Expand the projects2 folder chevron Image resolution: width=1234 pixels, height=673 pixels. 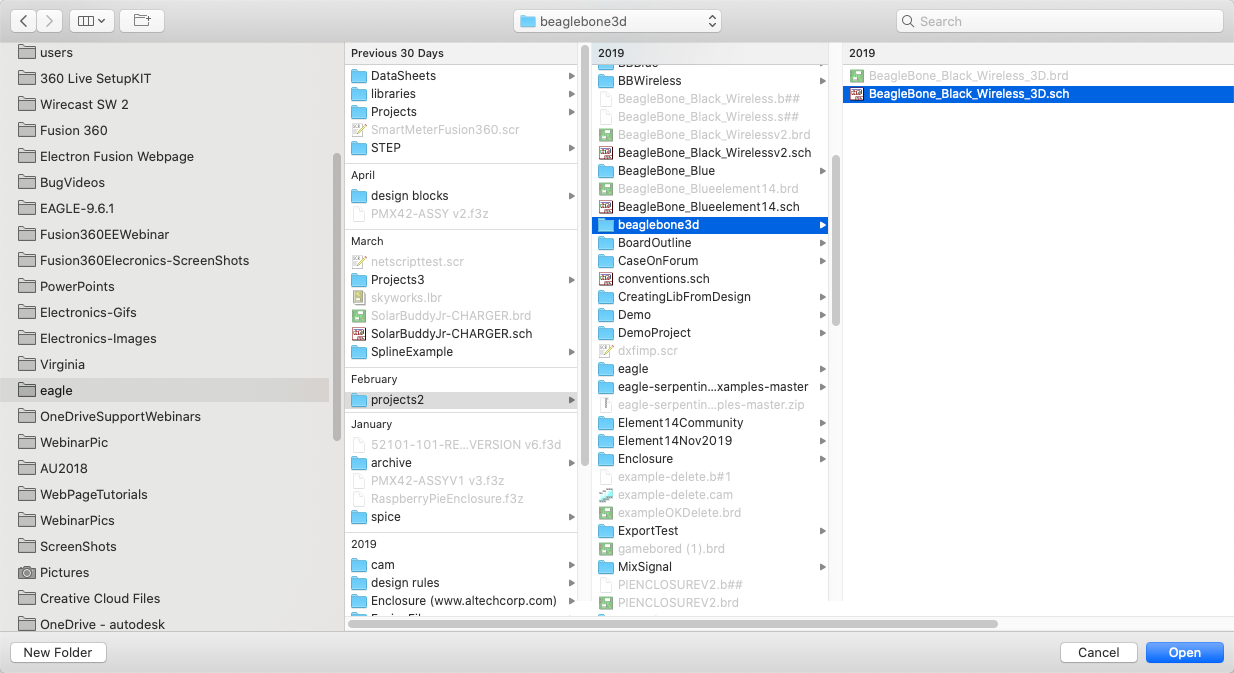(x=572, y=400)
